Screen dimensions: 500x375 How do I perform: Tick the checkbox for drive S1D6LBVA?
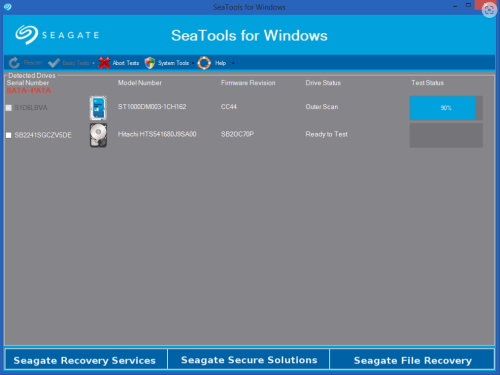point(9,108)
